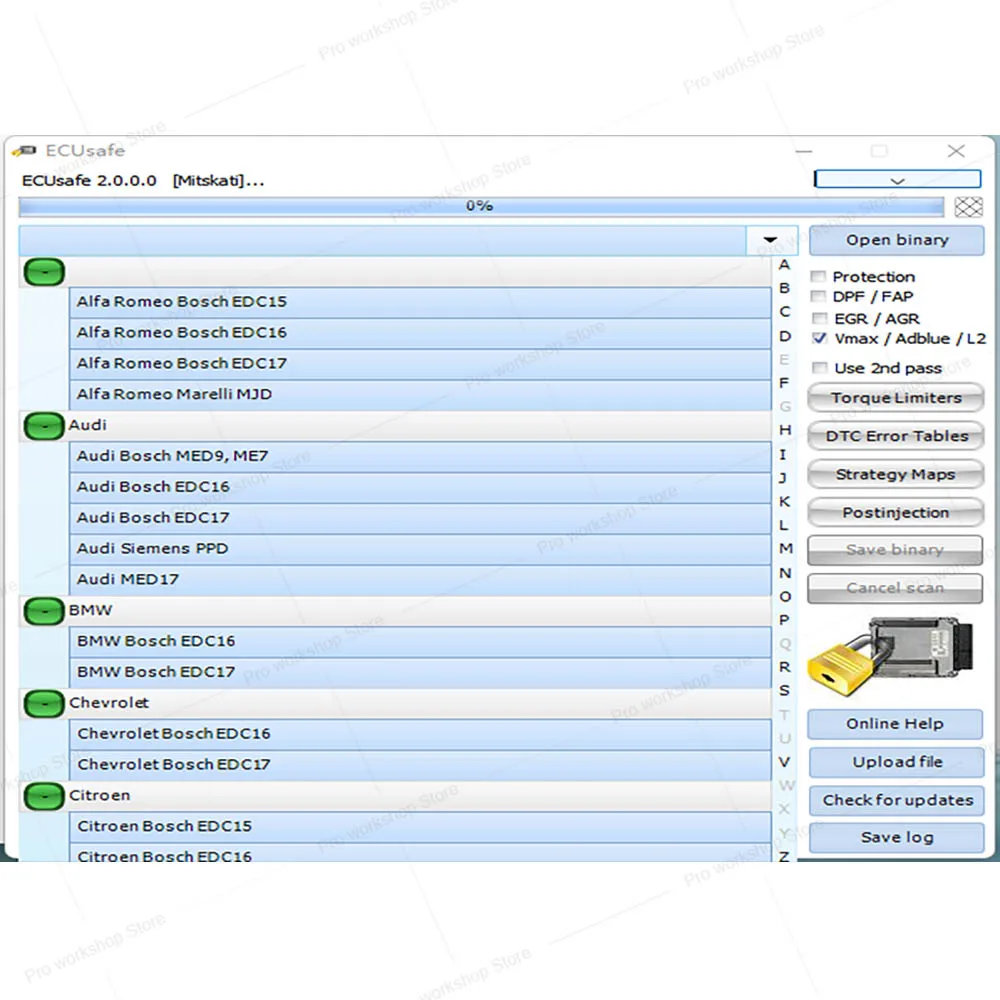The height and width of the screenshot is (1000, 1000).
Task: Select BMW Bosch EDC16
Action: pyautogui.click(x=420, y=642)
